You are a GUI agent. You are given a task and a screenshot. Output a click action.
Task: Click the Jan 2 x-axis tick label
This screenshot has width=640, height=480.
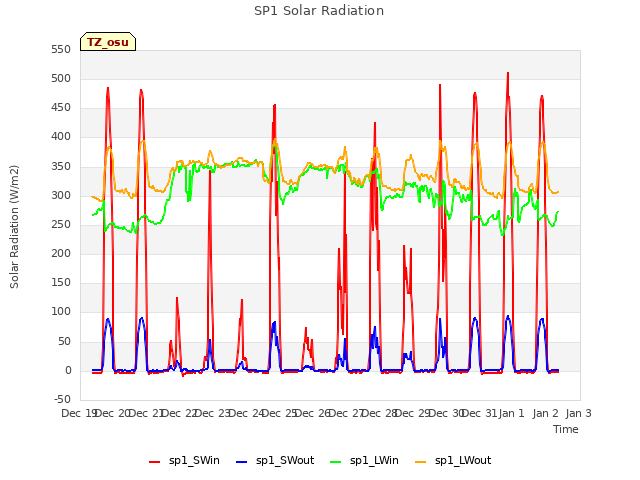pos(545,413)
